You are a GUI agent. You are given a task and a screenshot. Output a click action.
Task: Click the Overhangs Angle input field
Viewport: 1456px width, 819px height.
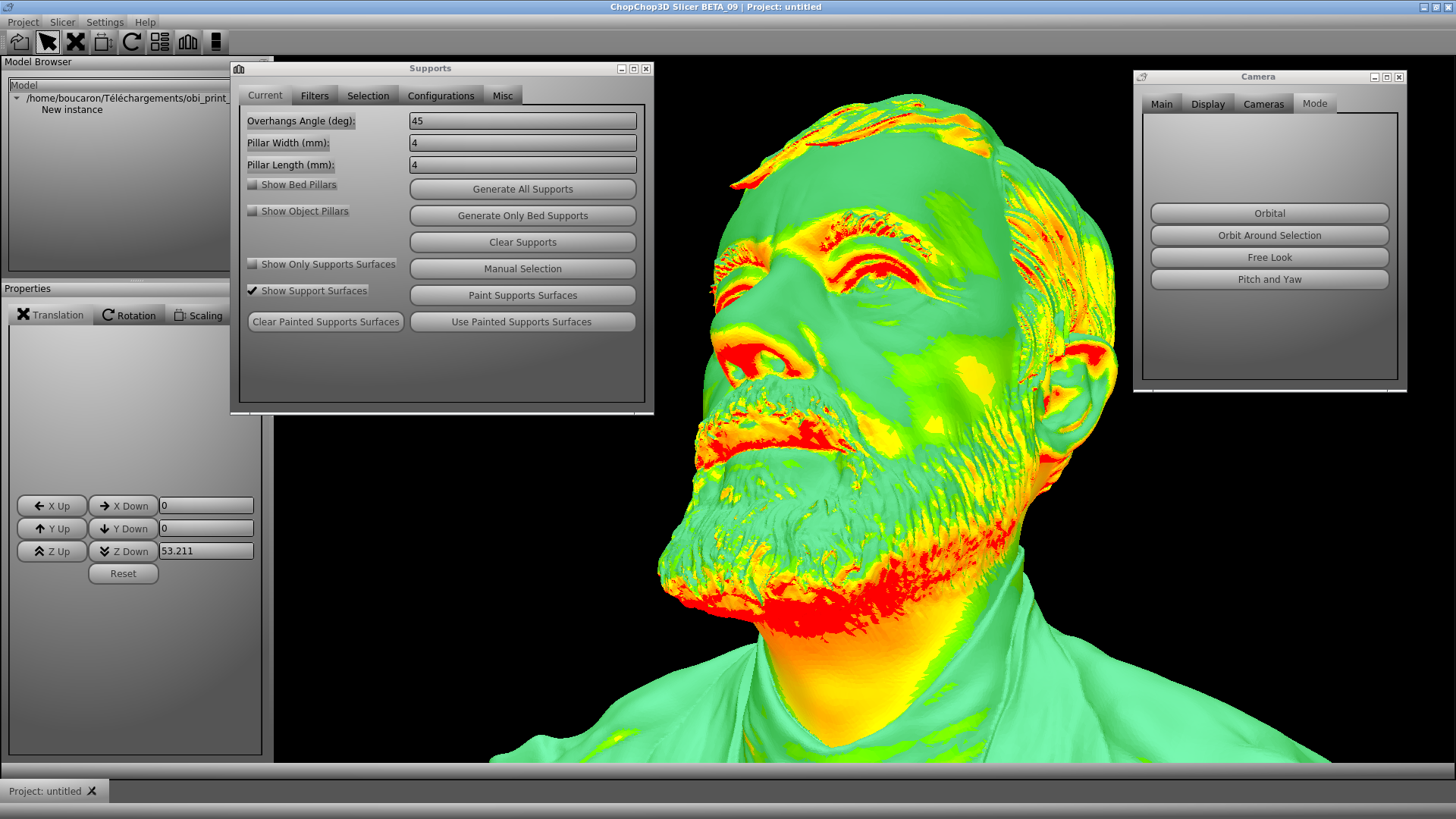(x=522, y=121)
